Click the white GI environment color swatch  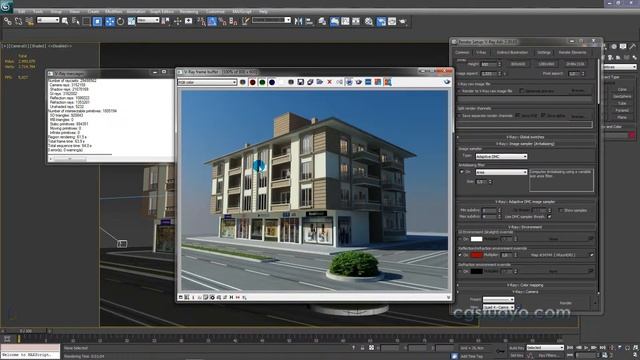[476, 239]
